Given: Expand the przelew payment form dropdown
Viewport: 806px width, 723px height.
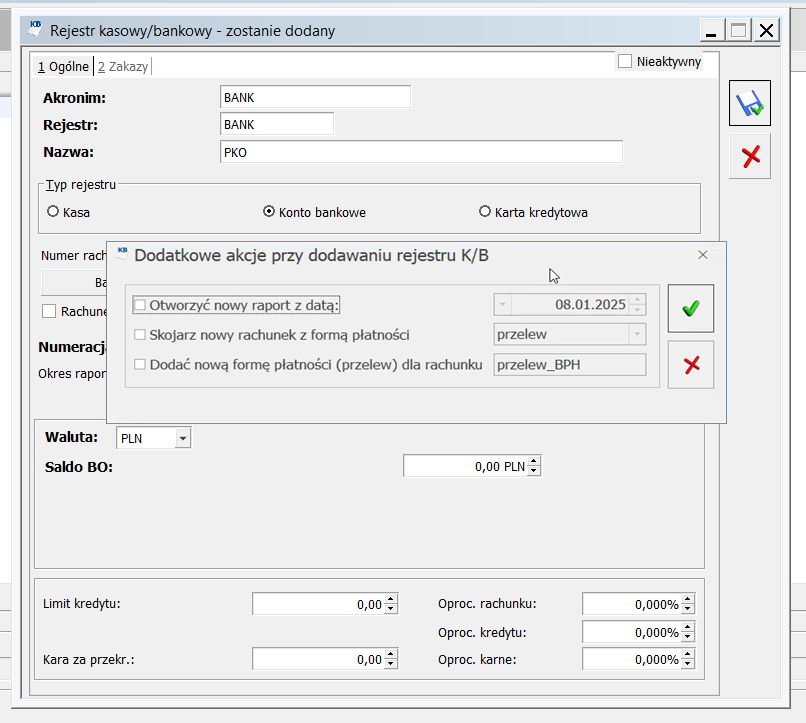Looking at the screenshot, I should [x=635, y=335].
